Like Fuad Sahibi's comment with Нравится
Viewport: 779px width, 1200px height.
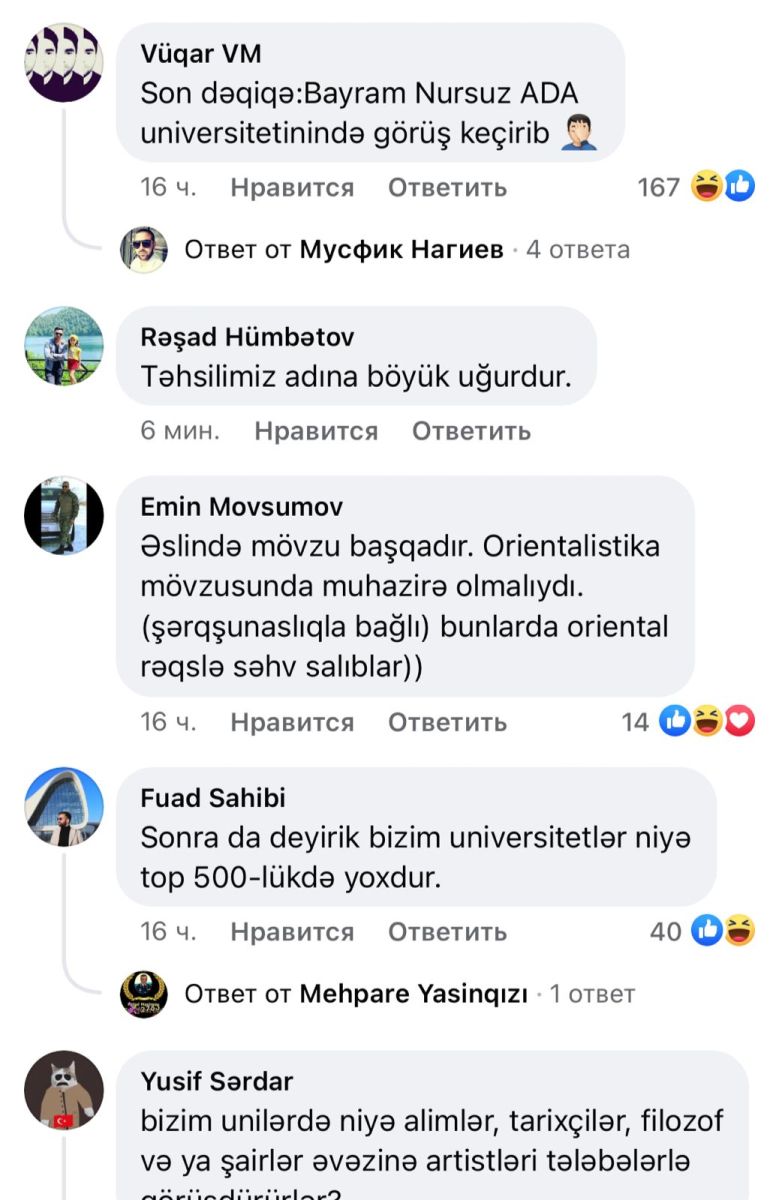(x=292, y=932)
